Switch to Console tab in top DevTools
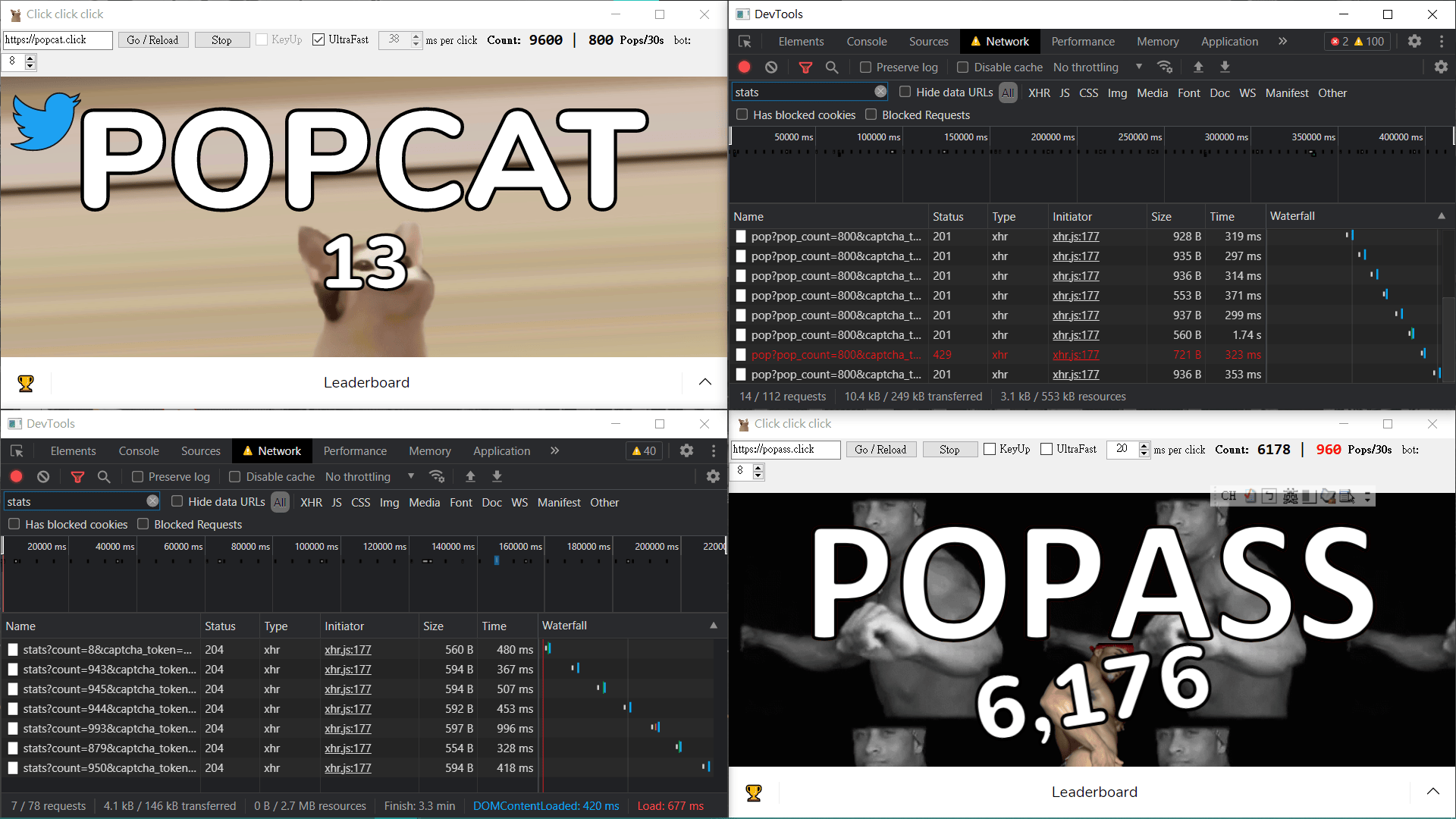 pyautogui.click(x=867, y=42)
